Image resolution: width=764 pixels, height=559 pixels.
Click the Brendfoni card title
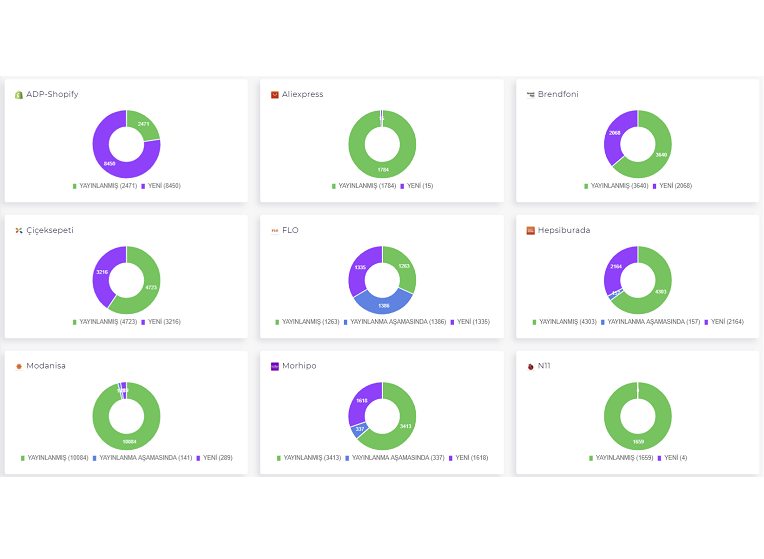tap(558, 95)
